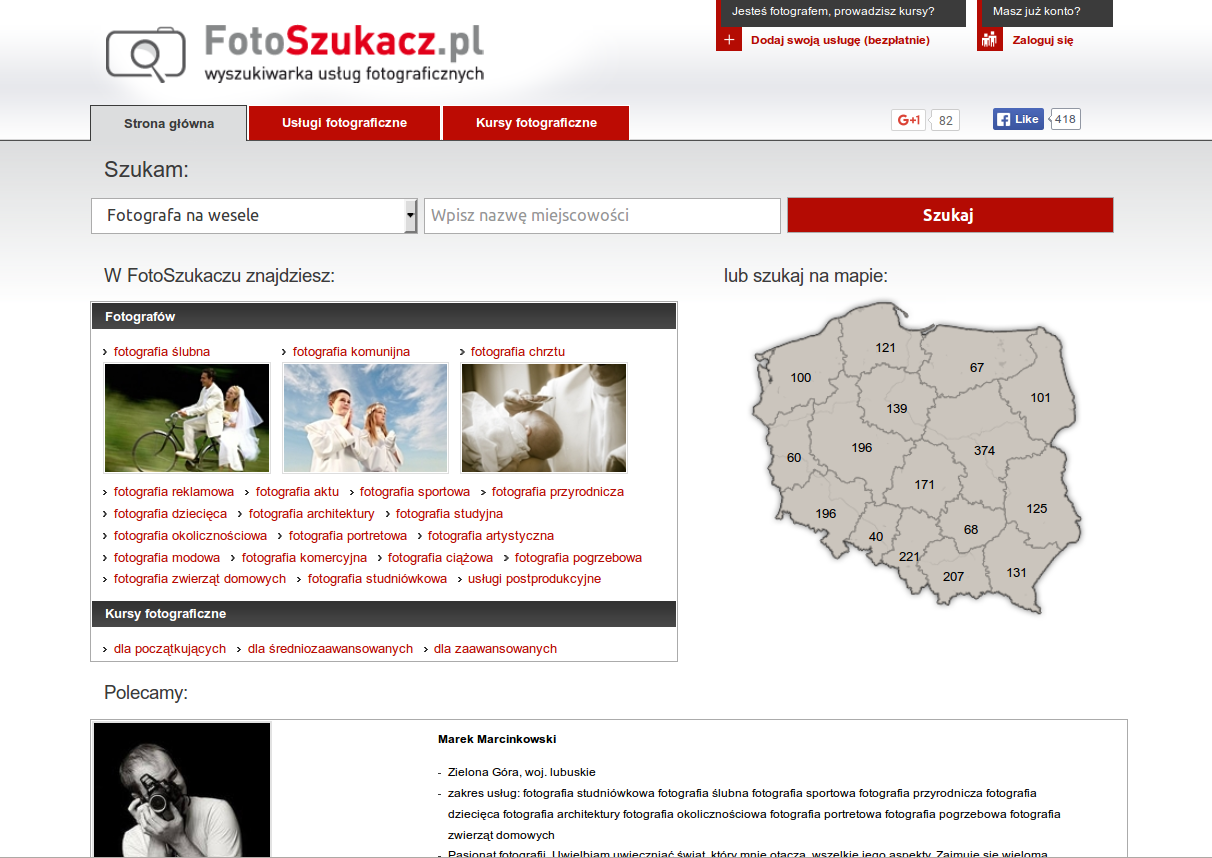Open fotografia przyrodnicza link

point(558,492)
